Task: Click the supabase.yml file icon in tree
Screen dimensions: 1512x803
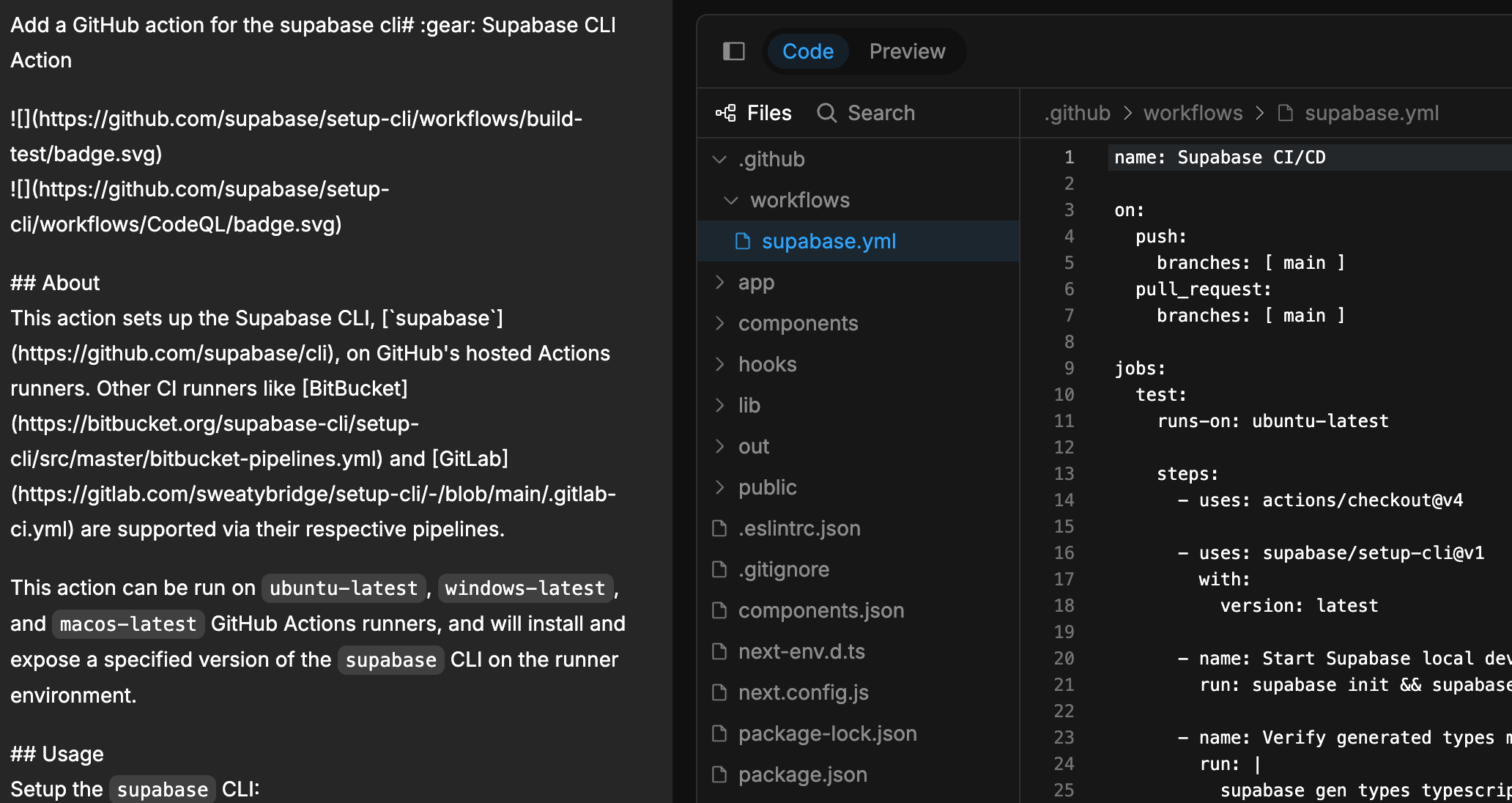Action: 743,241
